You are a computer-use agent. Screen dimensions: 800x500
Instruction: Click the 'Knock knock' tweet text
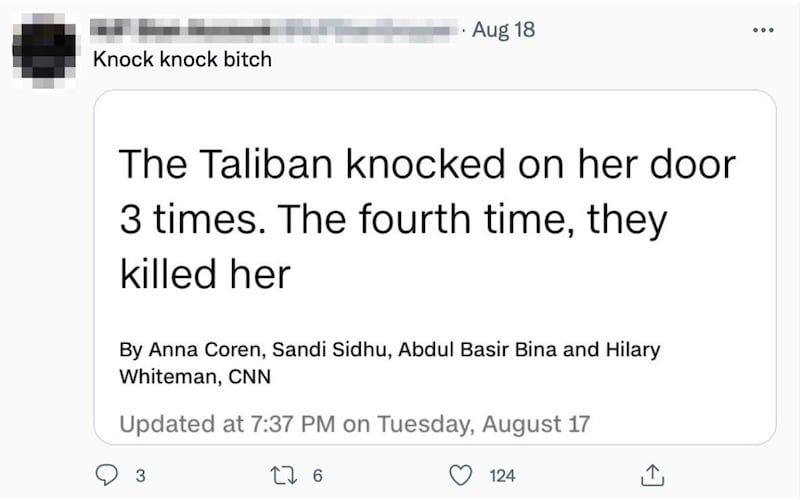tap(181, 59)
